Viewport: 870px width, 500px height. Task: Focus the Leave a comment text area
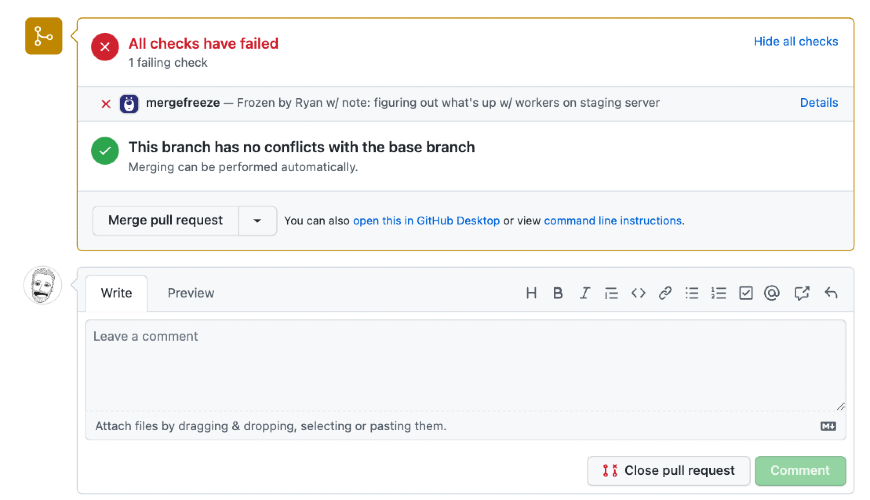(466, 365)
